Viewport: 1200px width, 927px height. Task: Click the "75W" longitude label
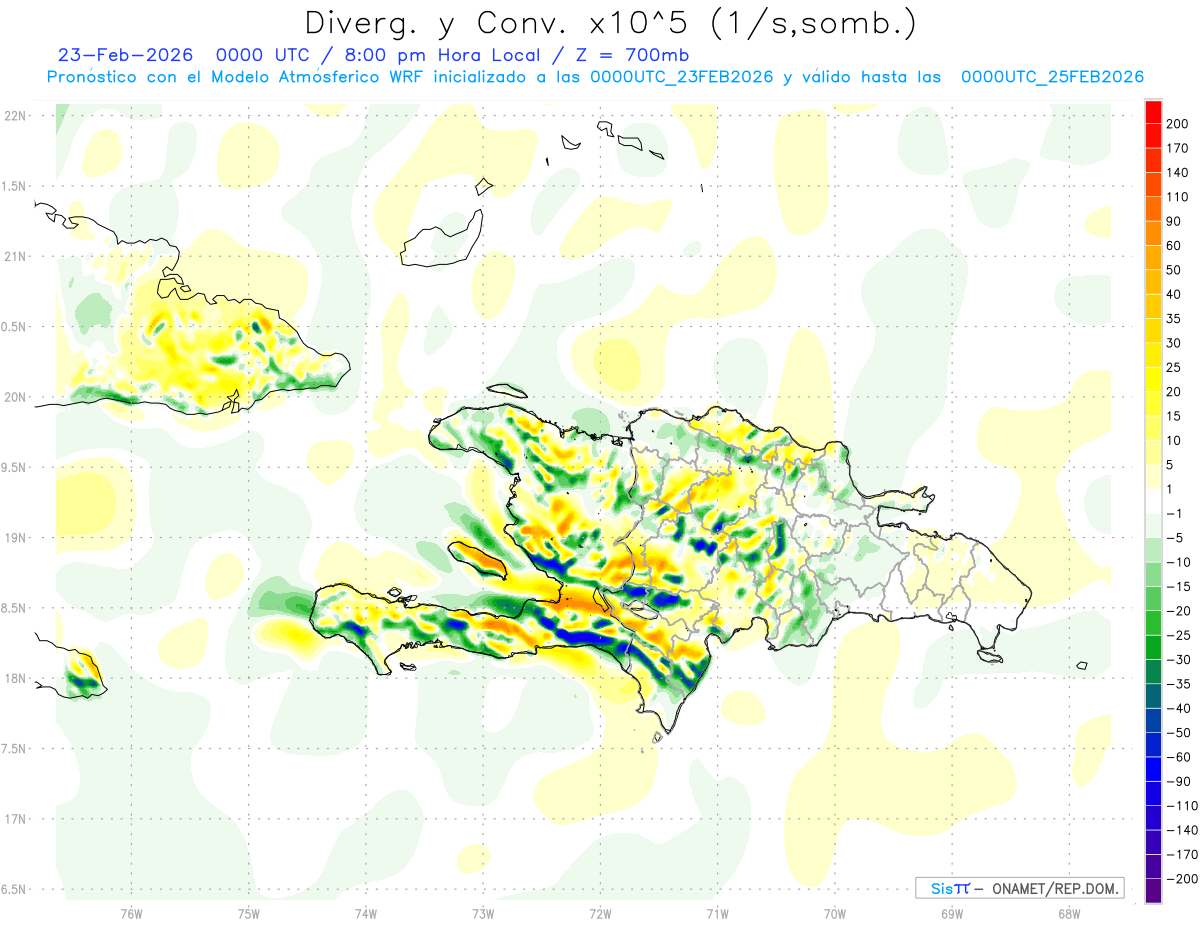pyautogui.click(x=249, y=913)
